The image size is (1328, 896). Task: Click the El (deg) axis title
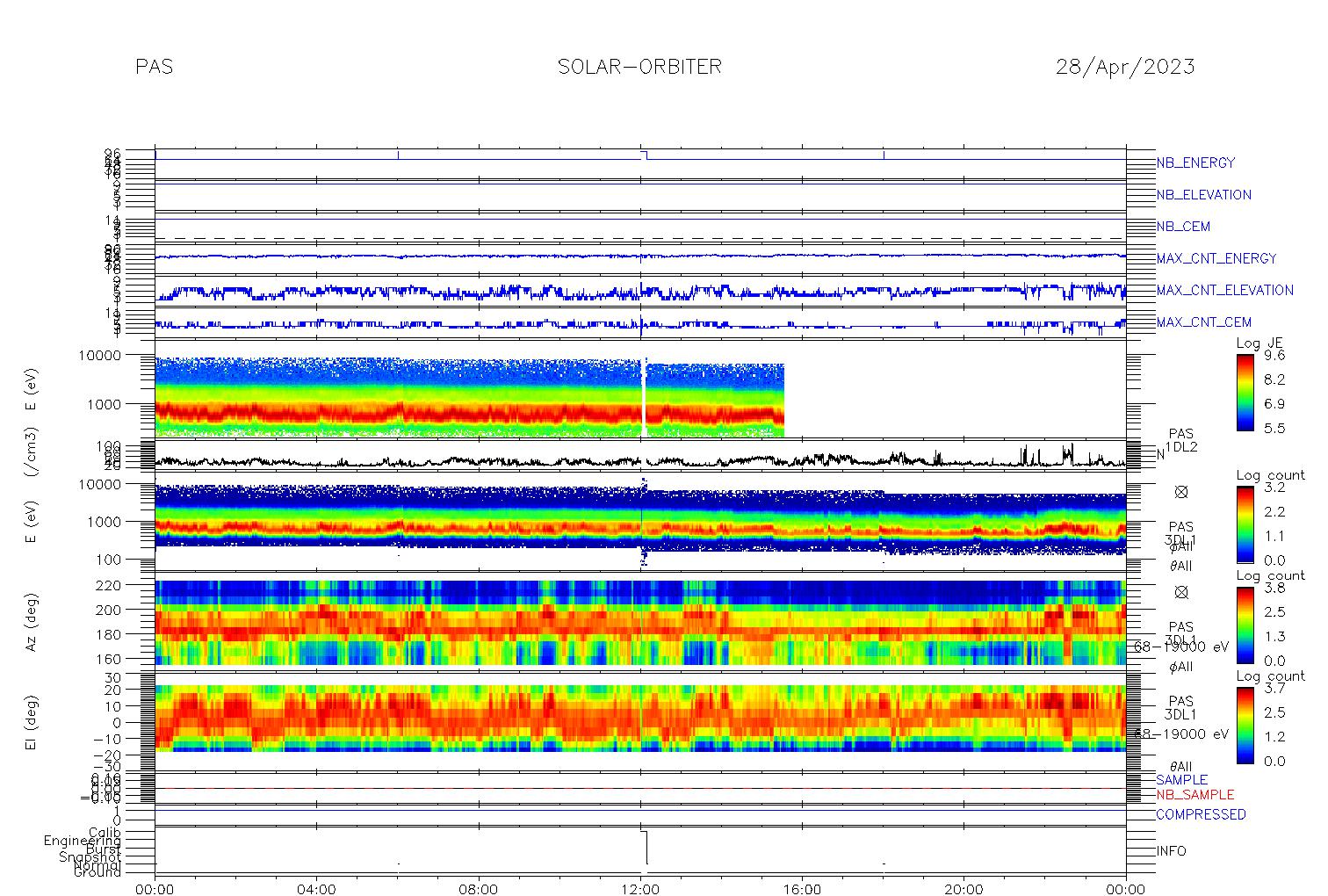coord(31,725)
